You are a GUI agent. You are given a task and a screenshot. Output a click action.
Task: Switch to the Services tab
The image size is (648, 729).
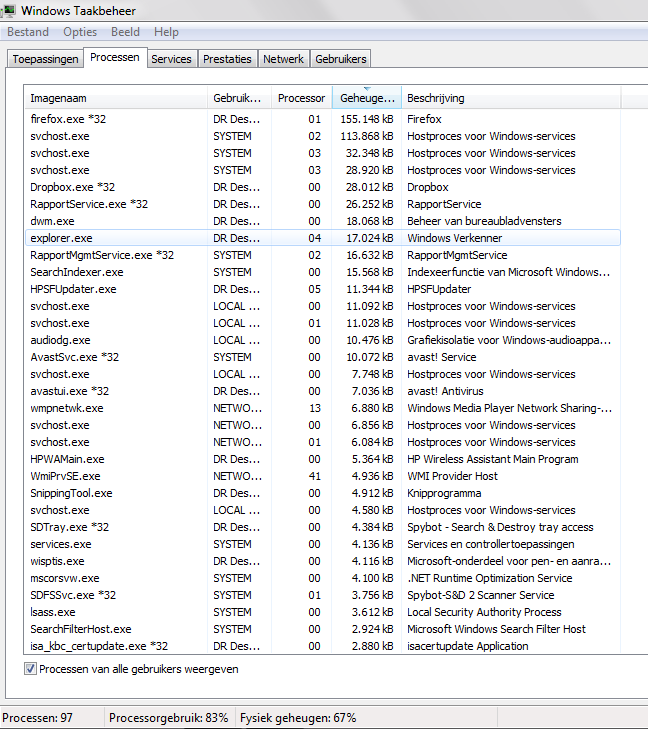click(x=171, y=59)
